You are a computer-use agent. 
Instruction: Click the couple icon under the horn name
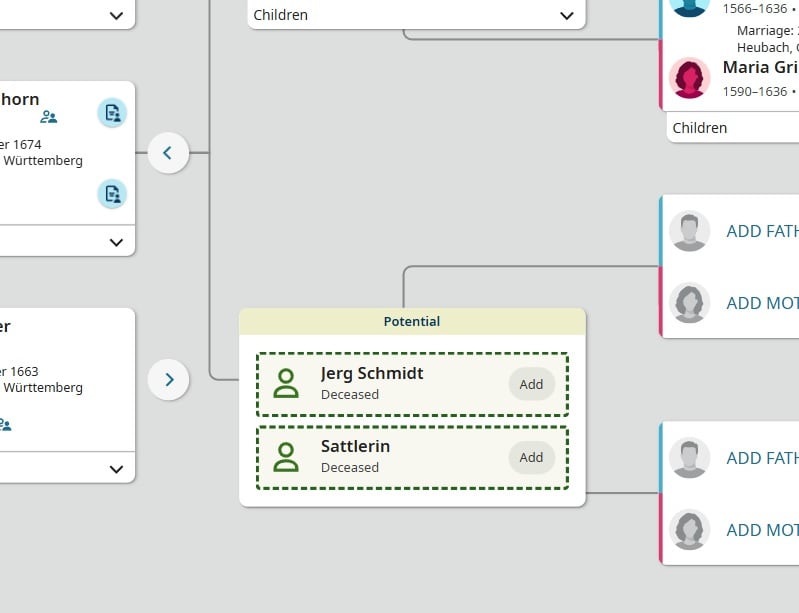[x=48, y=117]
